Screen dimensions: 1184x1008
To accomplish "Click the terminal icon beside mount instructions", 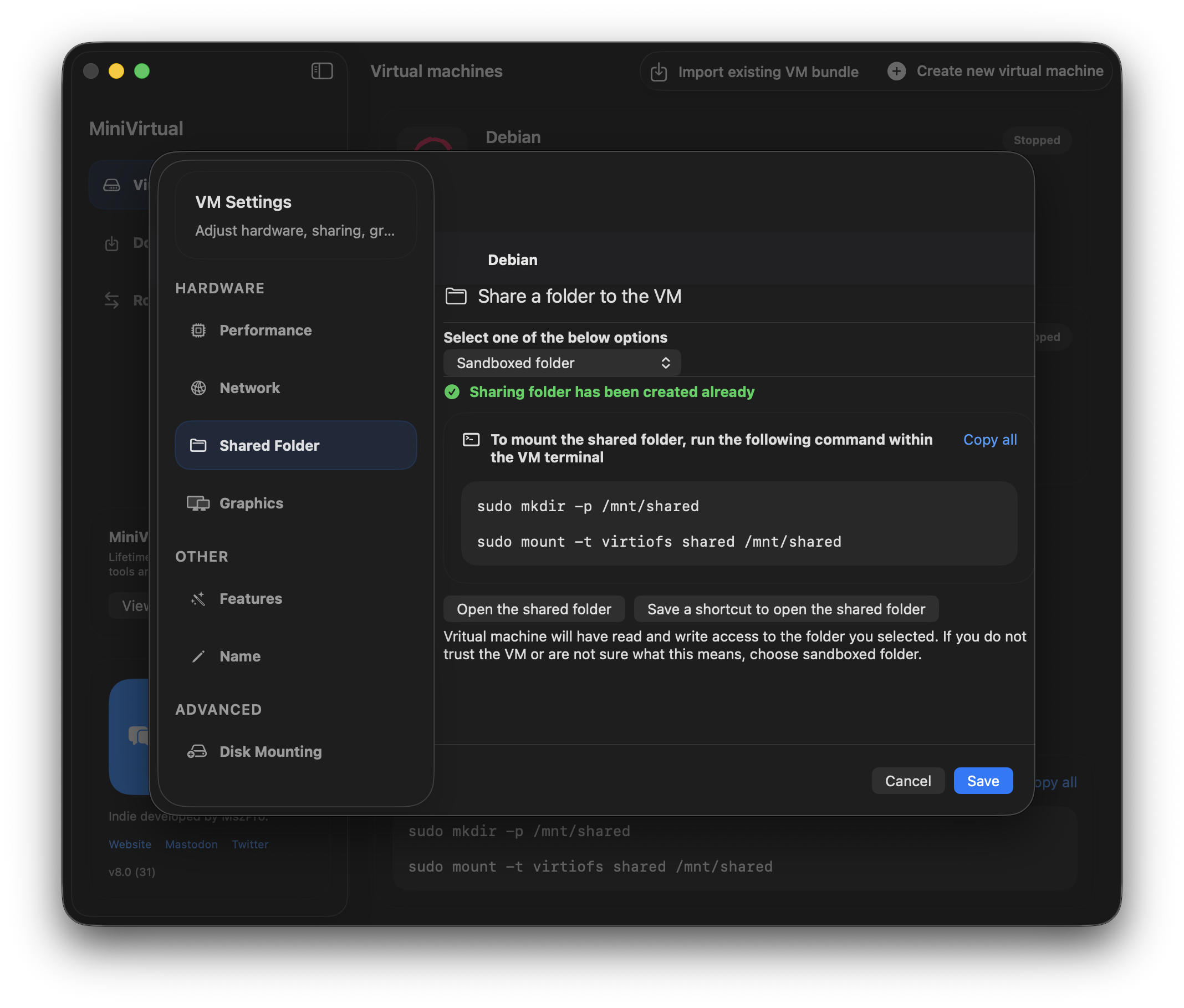I will click(471, 440).
